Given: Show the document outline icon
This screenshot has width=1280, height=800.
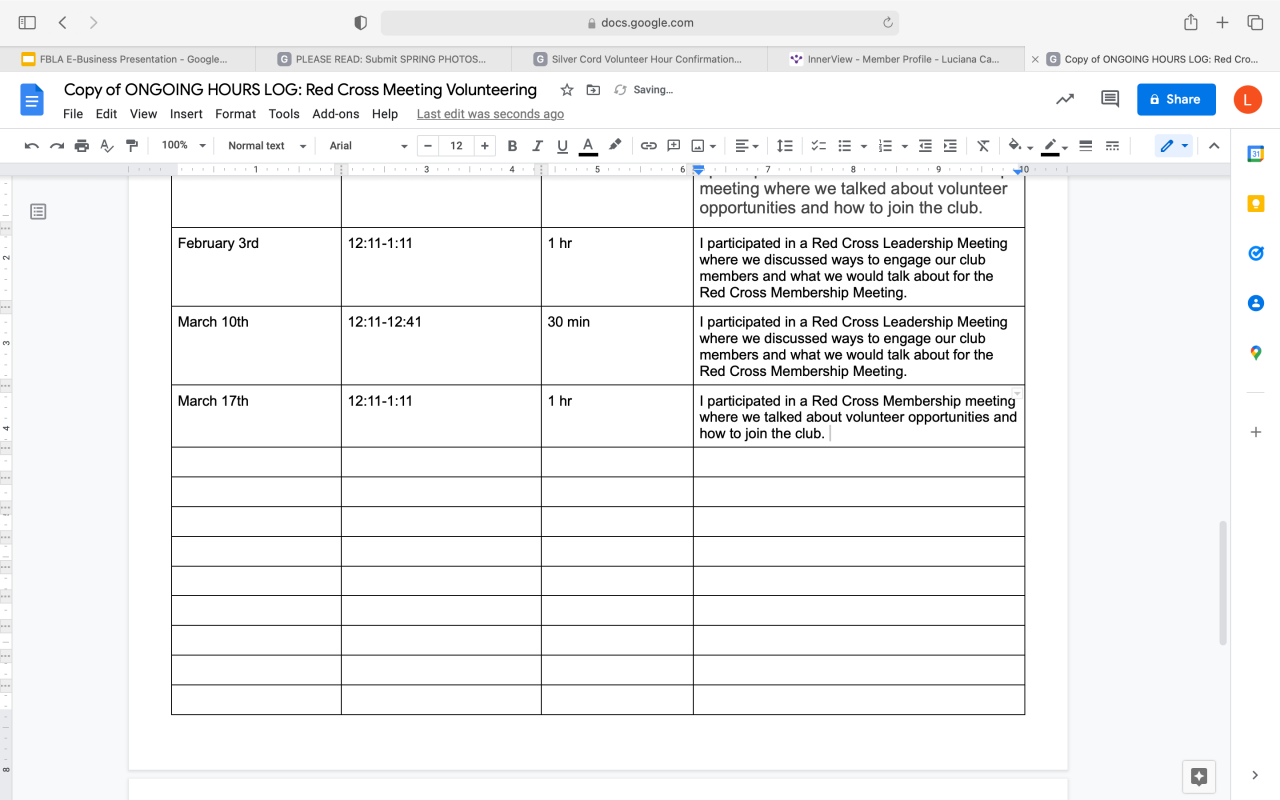Looking at the screenshot, I should [x=38, y=211].
